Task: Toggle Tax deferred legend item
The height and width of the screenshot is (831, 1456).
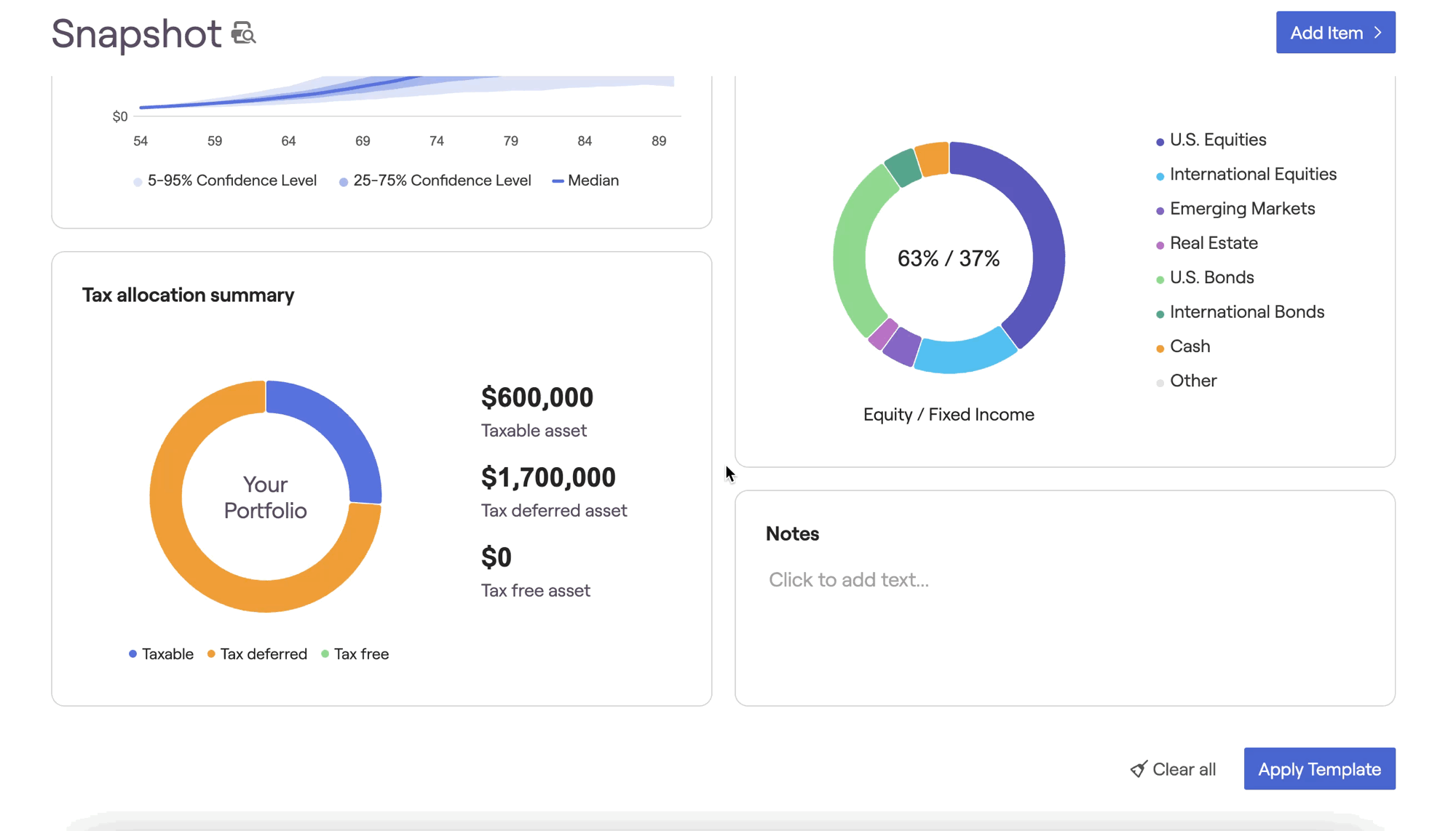Action: 263,654
